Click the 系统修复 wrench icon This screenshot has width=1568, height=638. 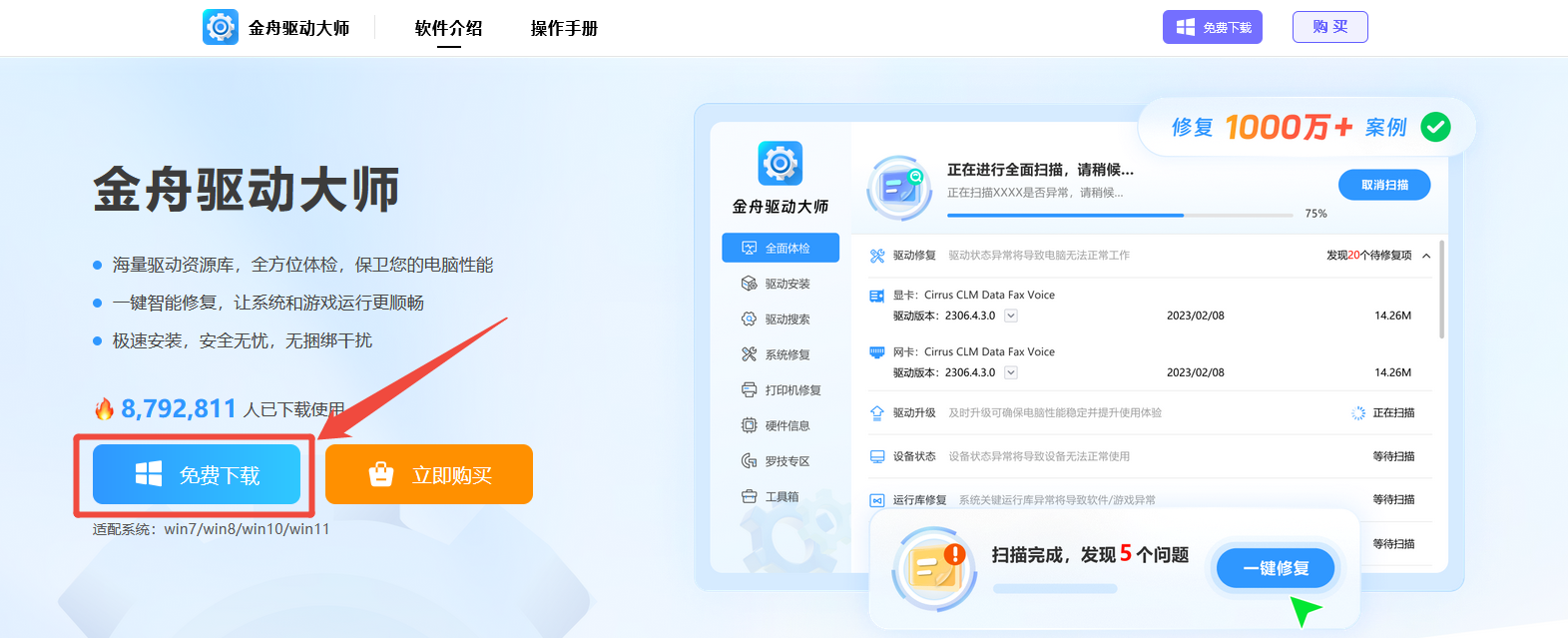tap(750, 354)
